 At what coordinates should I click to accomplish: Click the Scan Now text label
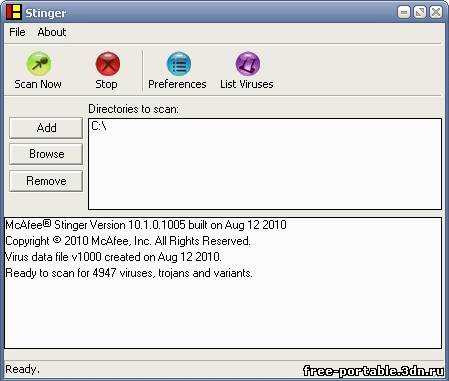coord(38,84)
